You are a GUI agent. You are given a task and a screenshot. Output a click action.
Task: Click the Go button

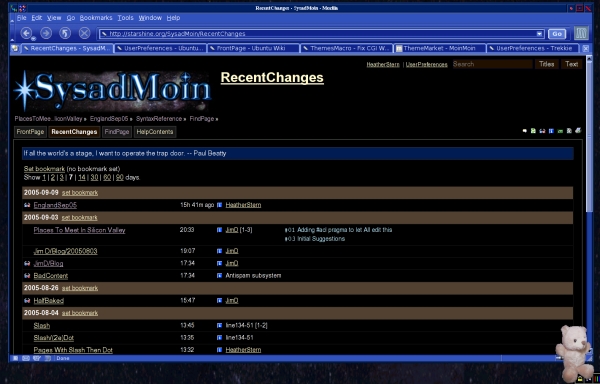click(557, 34)
